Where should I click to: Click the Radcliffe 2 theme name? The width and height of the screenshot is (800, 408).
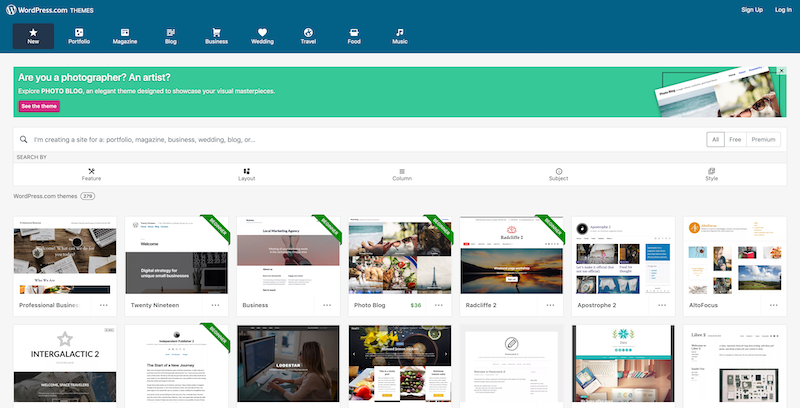click(x=481, y=305)
